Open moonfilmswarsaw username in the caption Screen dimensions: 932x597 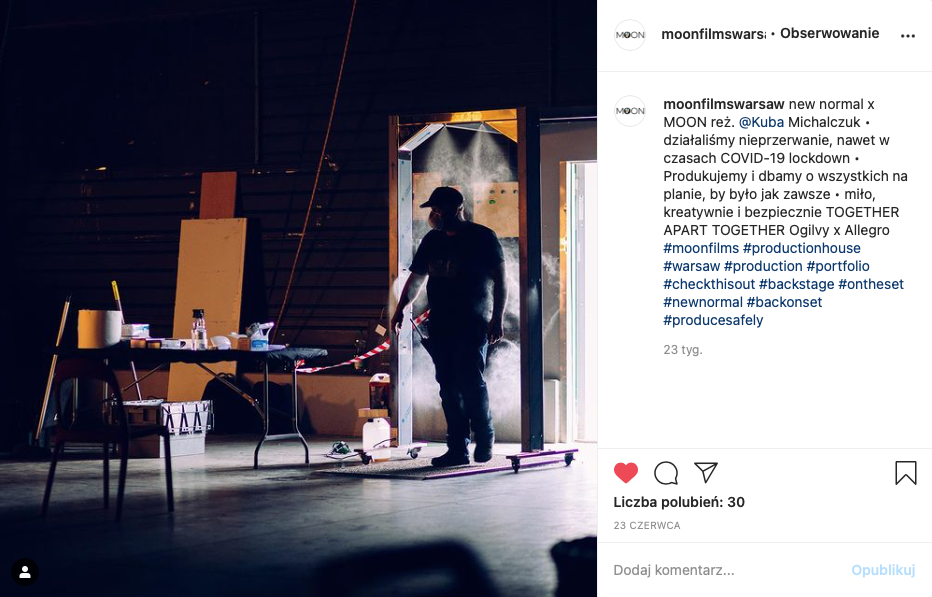[724, 104]
